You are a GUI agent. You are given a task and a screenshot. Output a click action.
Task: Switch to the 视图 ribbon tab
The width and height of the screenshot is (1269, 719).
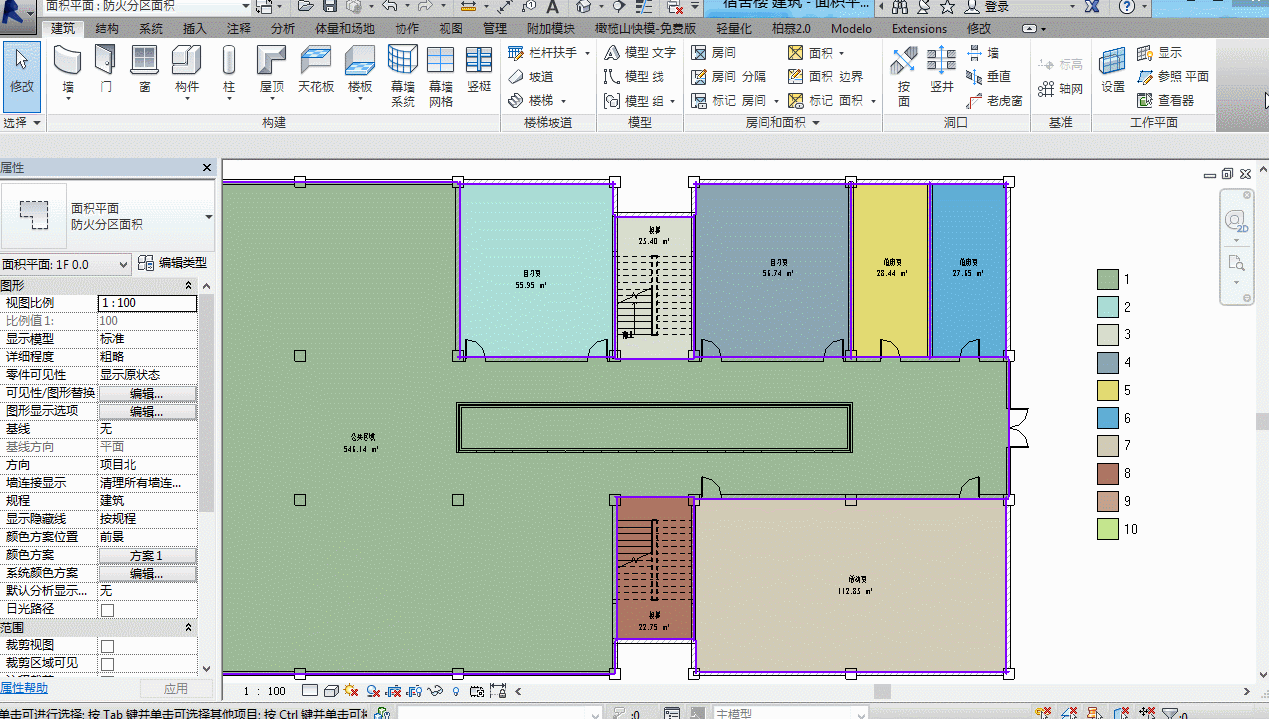tap(451, 29)
